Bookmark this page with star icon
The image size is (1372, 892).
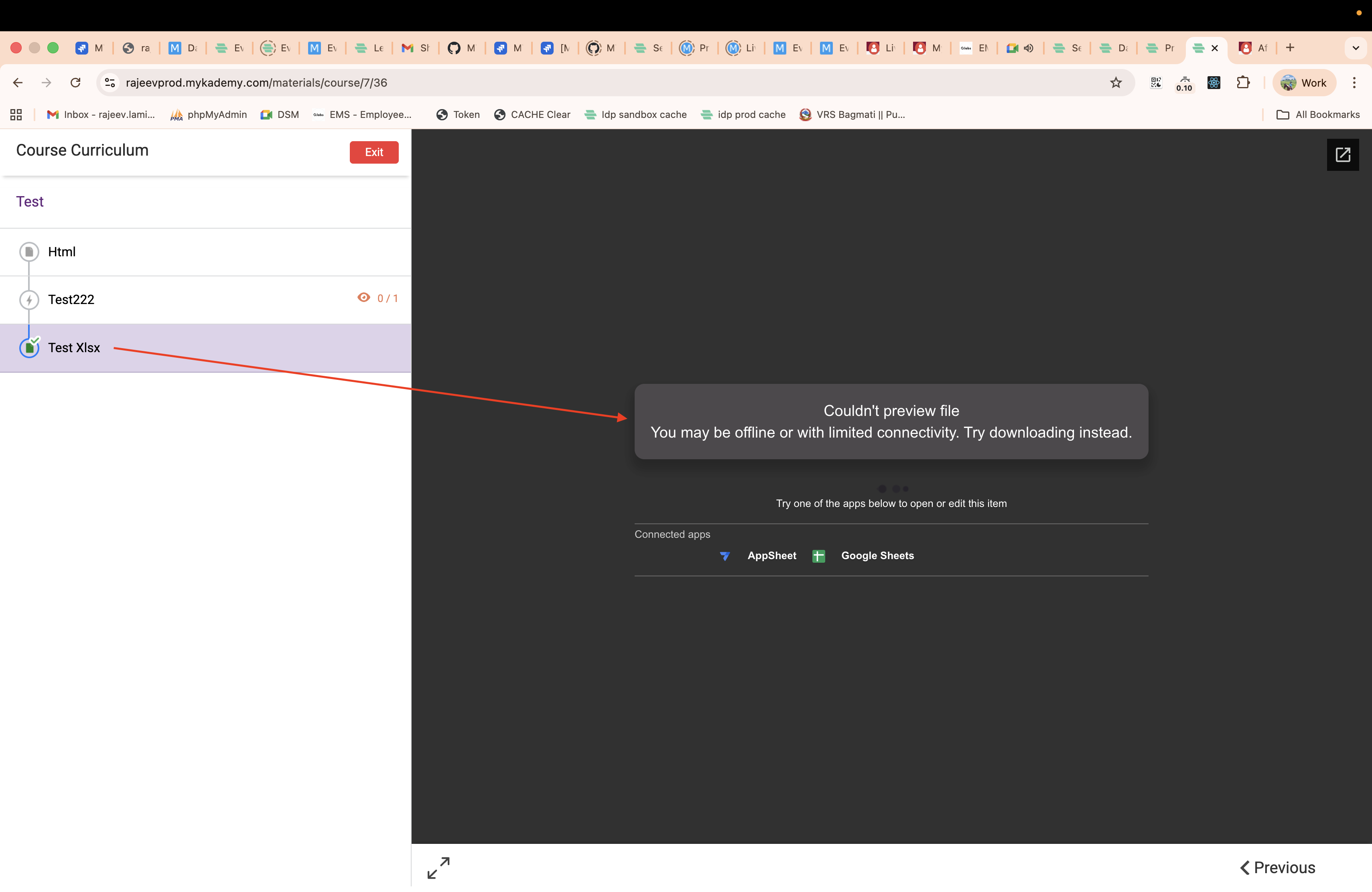(1116, 82)
